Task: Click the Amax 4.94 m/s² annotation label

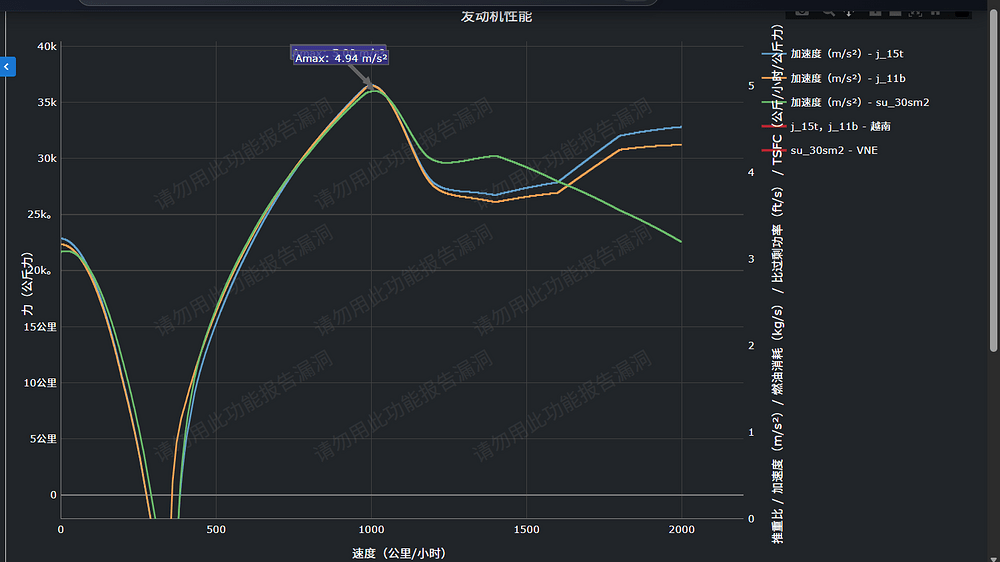Action: 341,58
